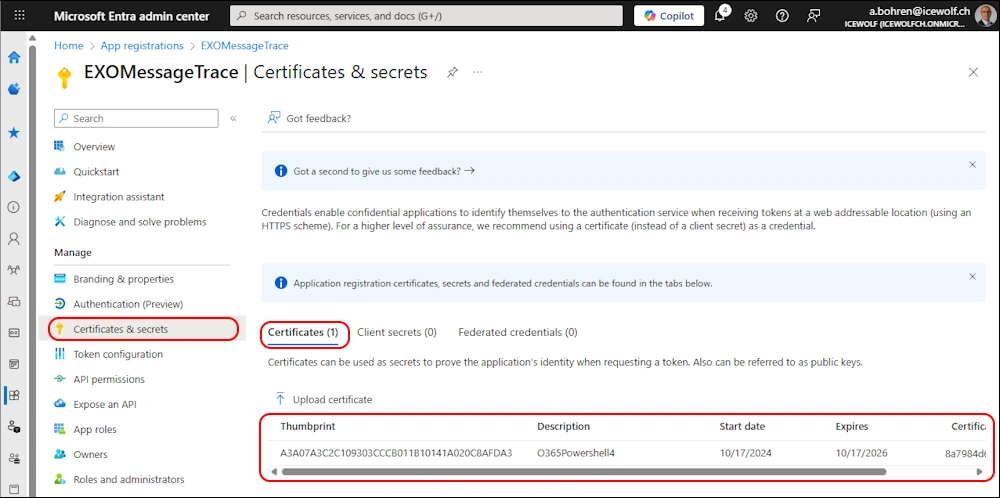Click the help question mark icon

(782, 16)
